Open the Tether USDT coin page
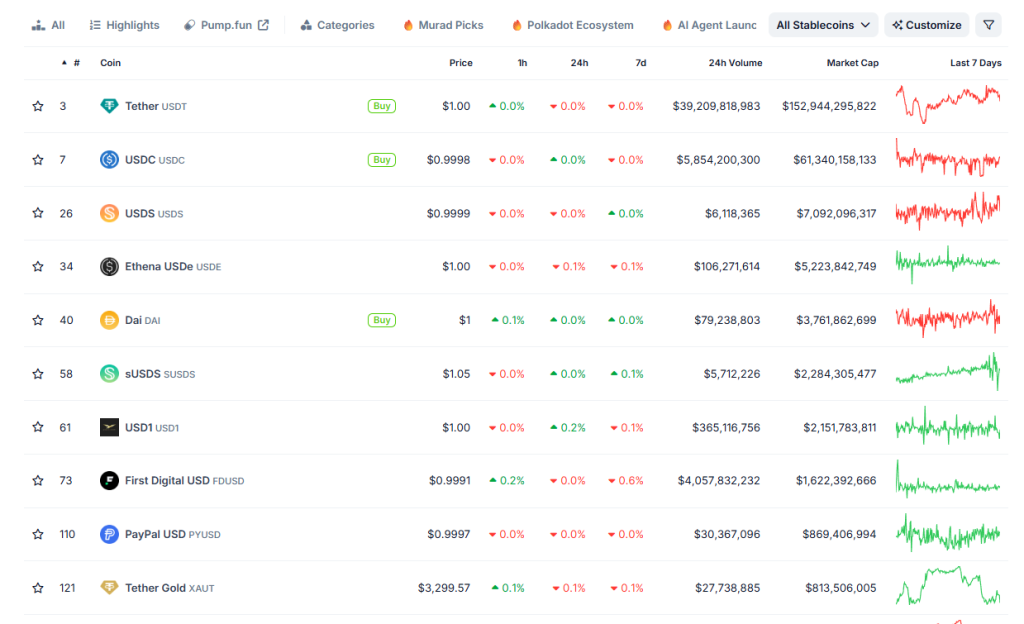Screen dimensions: 1024x624 coord(156,106)
